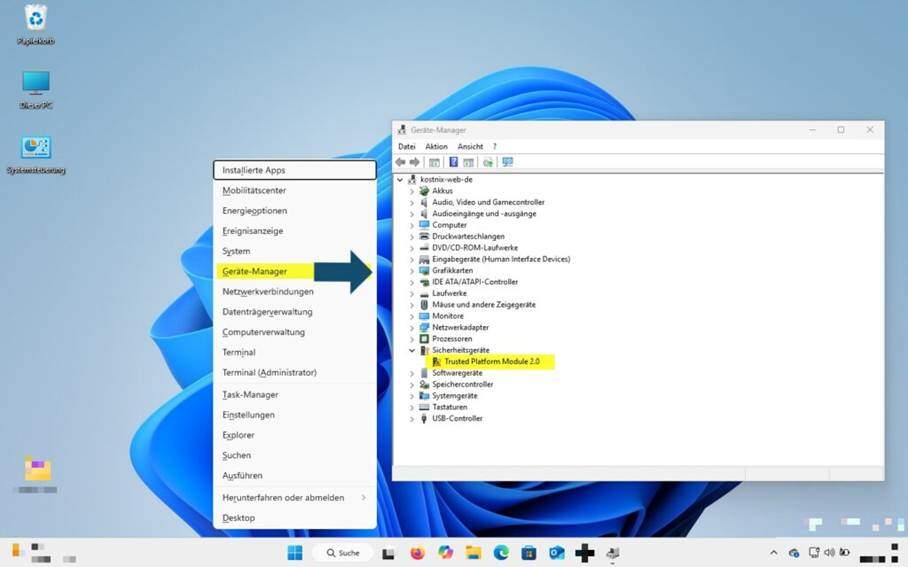This screenshot has height=567, width=908.
Task: Launch Terminal (Administrator) from context menu
Action: click(295, 372)
